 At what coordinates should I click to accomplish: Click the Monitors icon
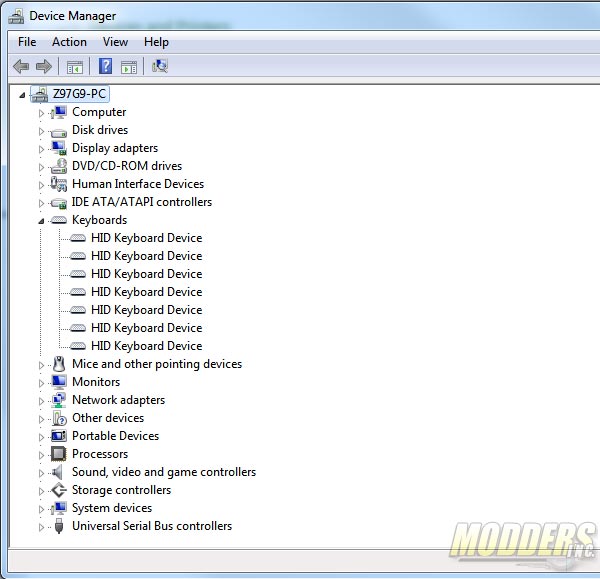pos(59,382)
